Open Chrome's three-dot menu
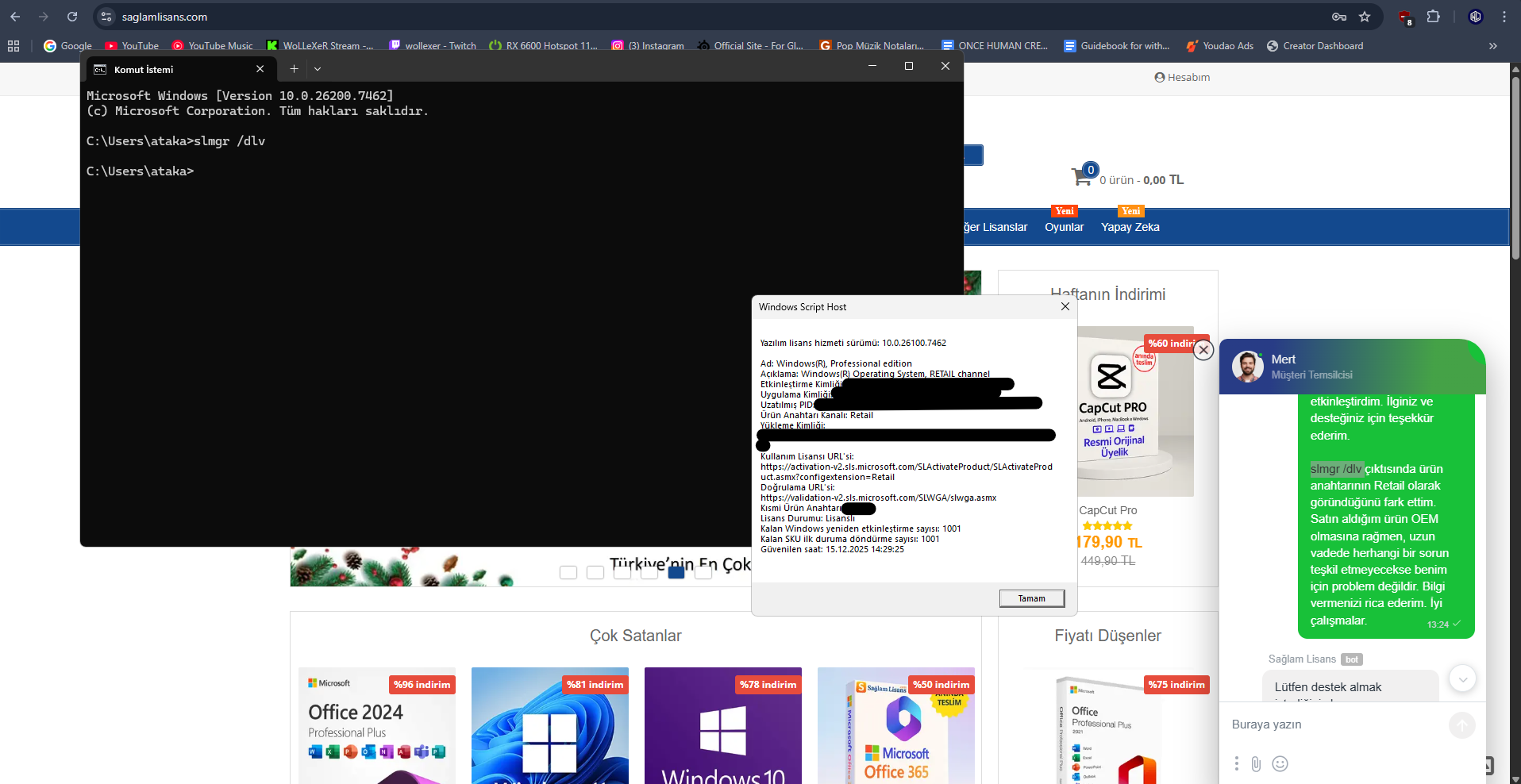Viewport: 1521px width, 784px height. (x=1504, y=17)
